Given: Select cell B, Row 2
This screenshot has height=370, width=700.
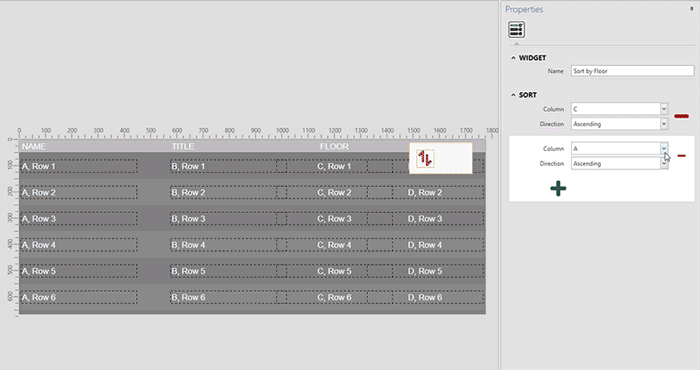Looking at the screenshot, I should click(228, 193).
